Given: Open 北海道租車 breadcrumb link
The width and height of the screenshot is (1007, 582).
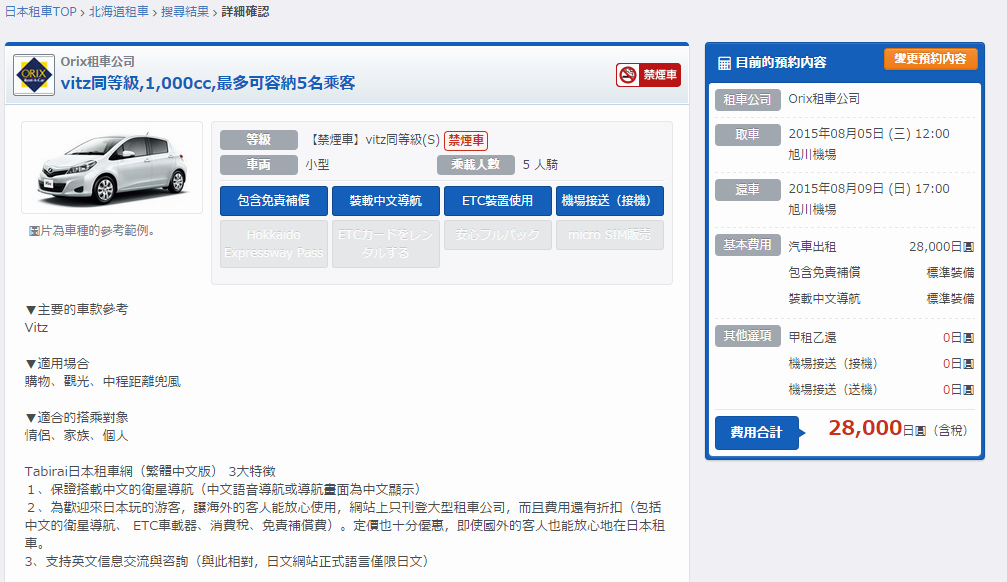Looking at the screenshot, I should pos(118,12).
